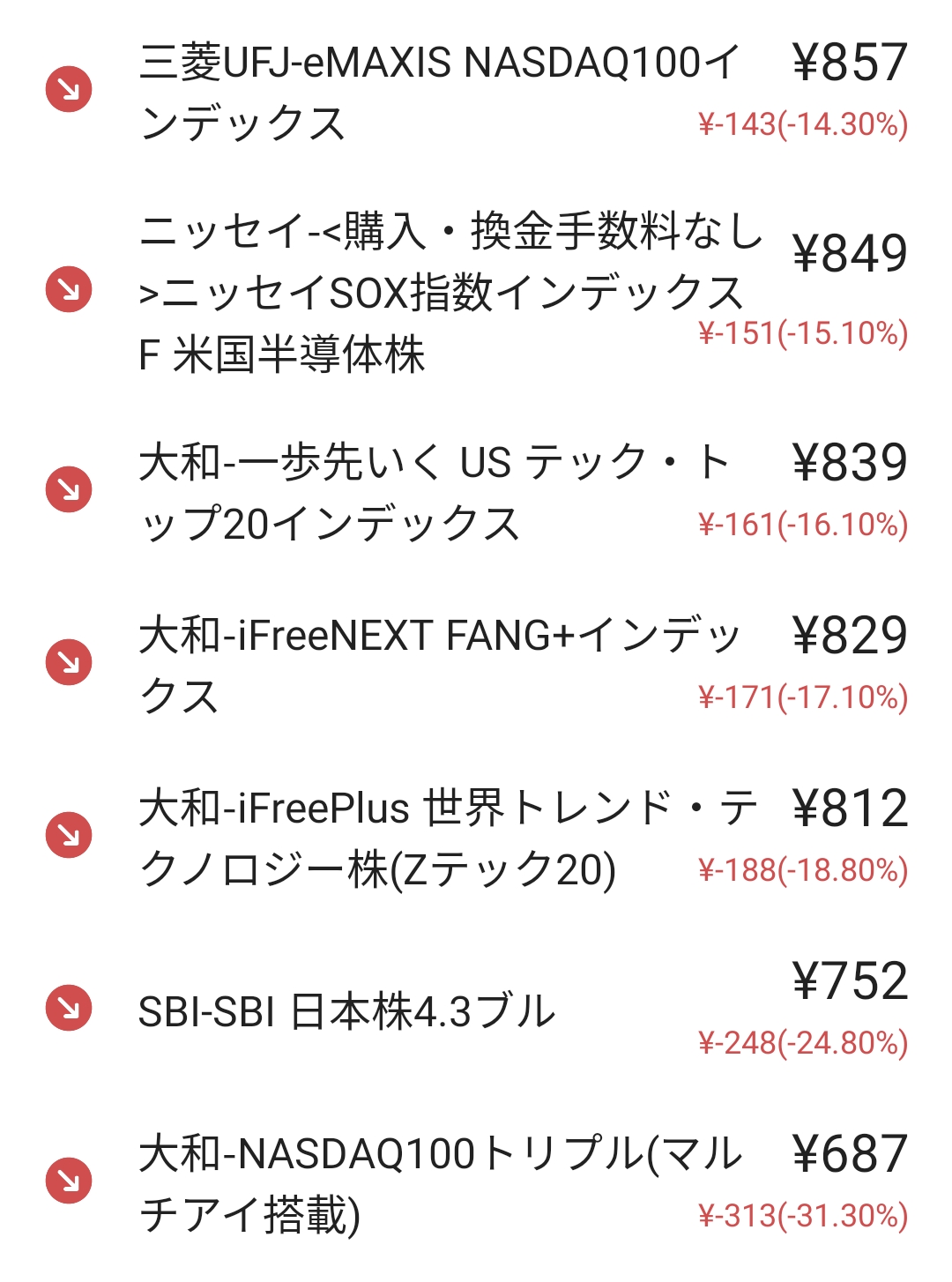Image resolution: width=952 pixels, height=1282 pixels.
Task: Tap the red arrow icon beside SBI 日本株4.3ブル
Action: coord(69,1008)
